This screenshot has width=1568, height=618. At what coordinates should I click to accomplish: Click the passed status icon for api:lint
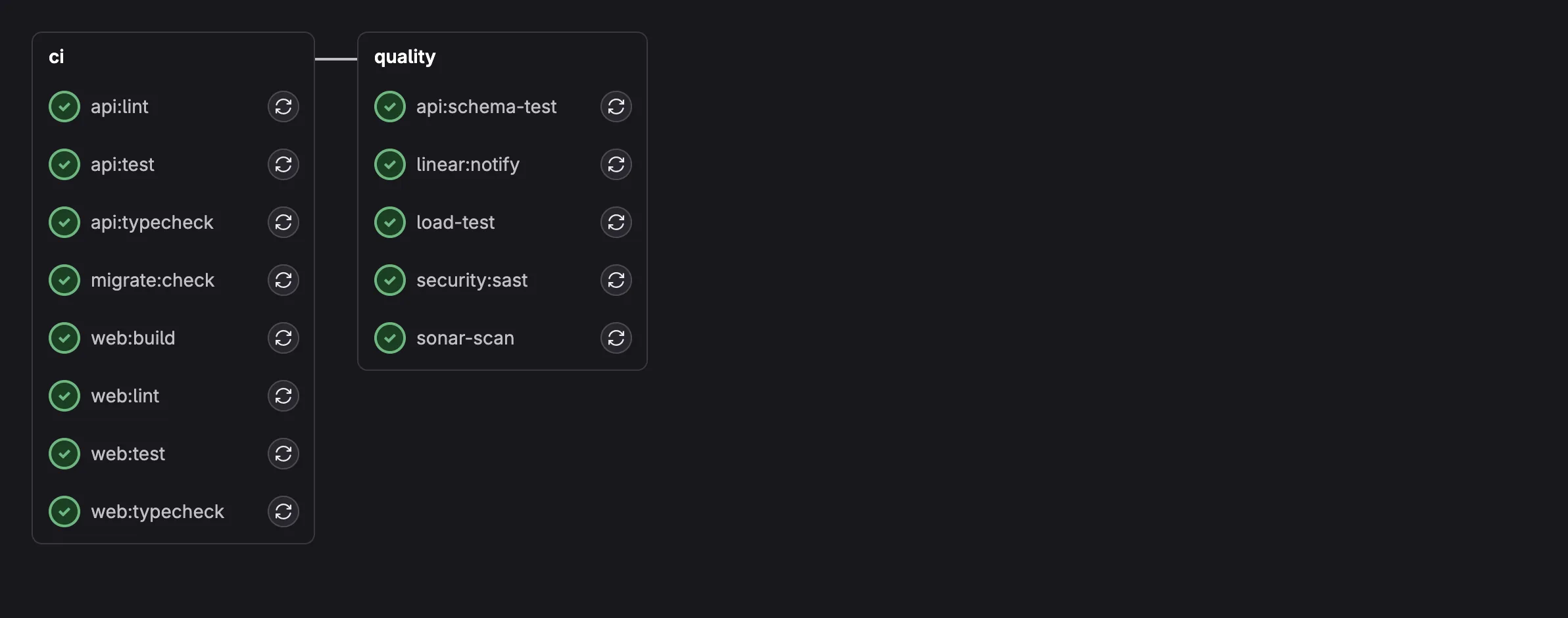[x=64, y=107]
